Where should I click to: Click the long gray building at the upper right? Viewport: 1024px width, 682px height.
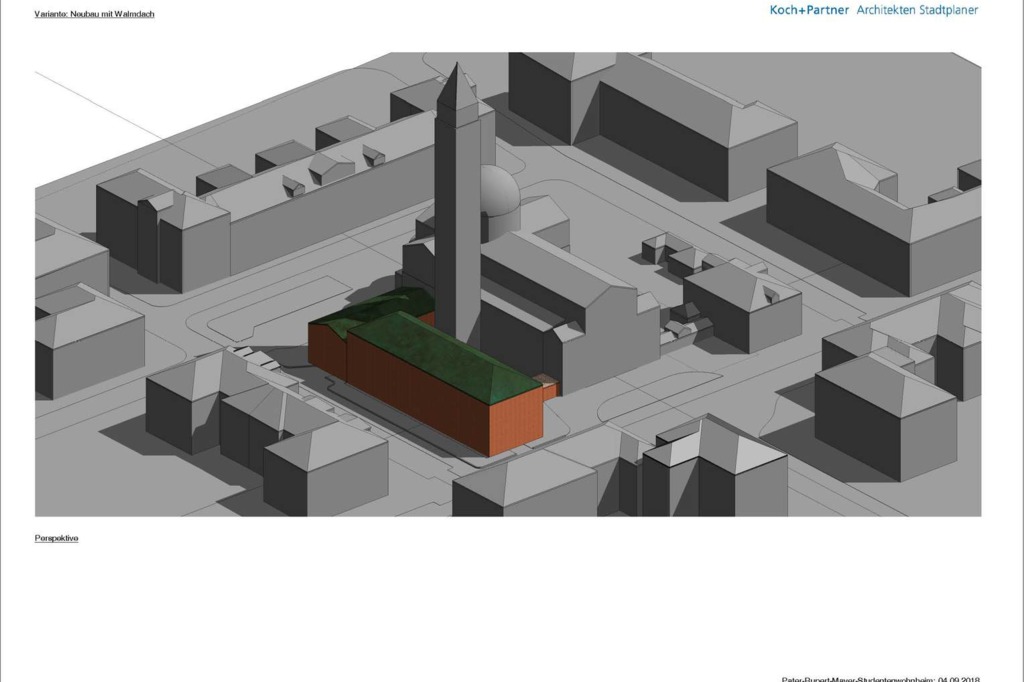[870, 215]
